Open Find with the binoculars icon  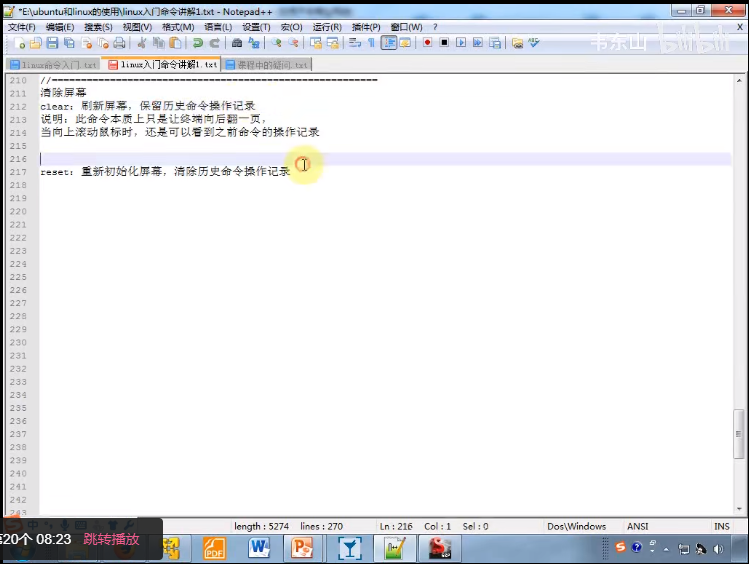pyautogui.click(x=236, y=43)
